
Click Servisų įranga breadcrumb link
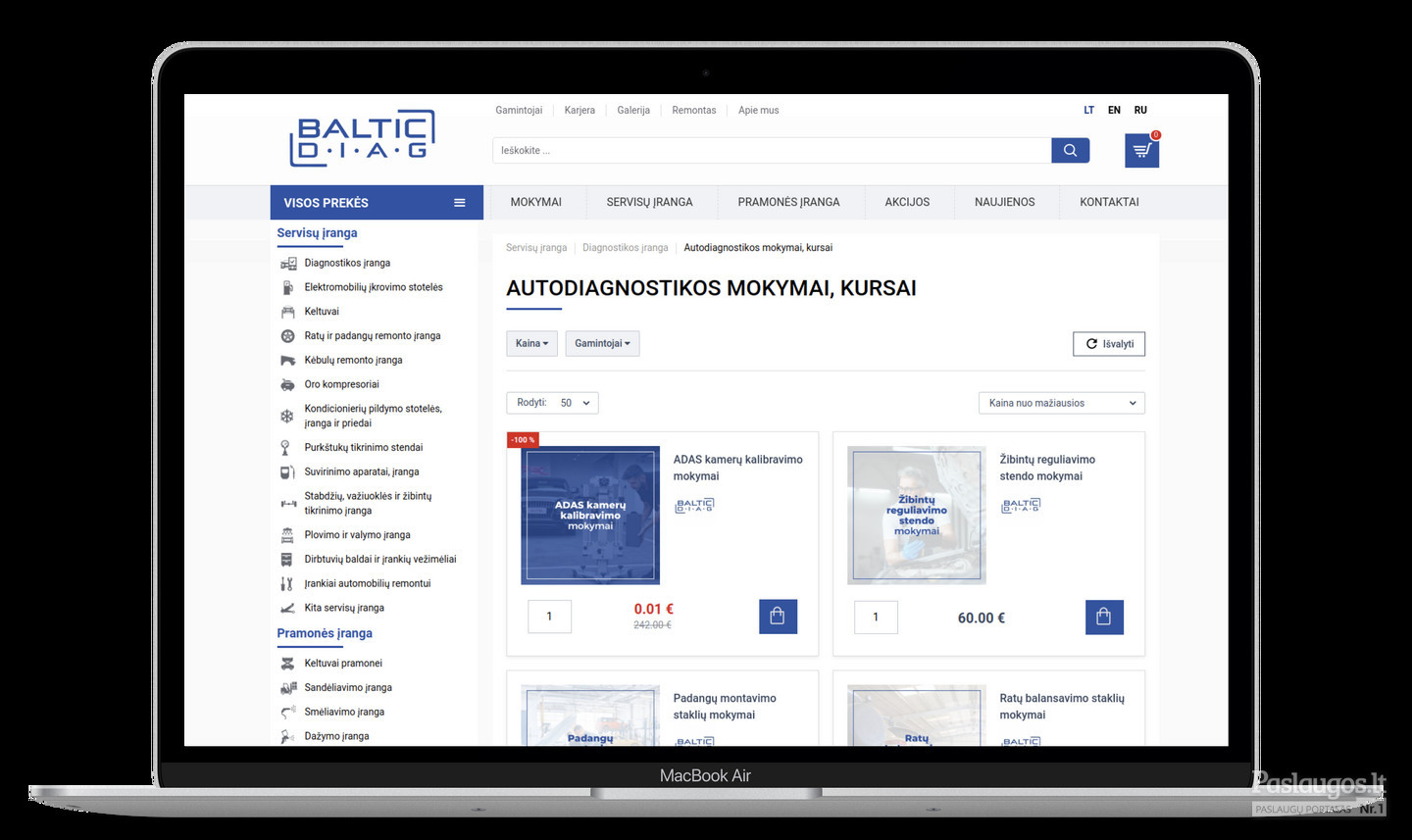tap(536, 248)
